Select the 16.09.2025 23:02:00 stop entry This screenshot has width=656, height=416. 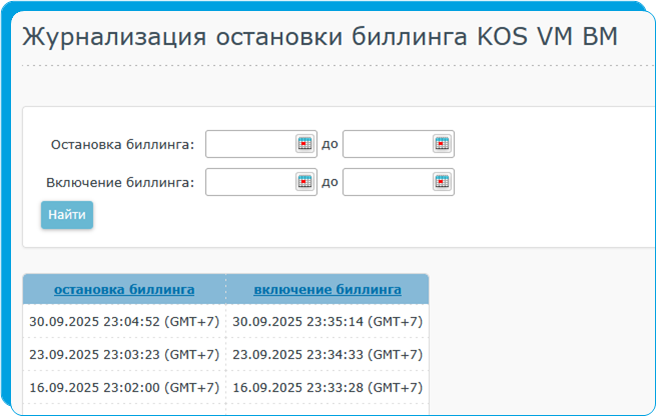(x=124, y=388)
